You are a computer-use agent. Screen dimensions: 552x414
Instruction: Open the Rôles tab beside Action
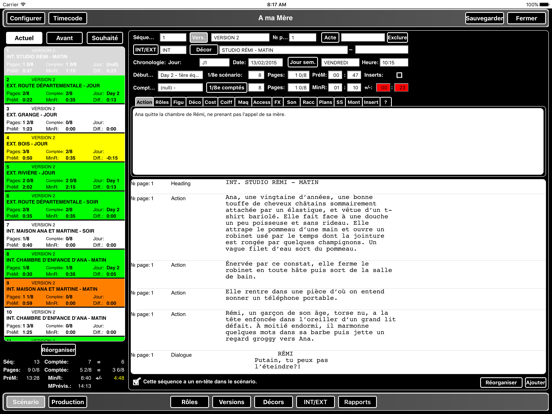click(162, 102)
